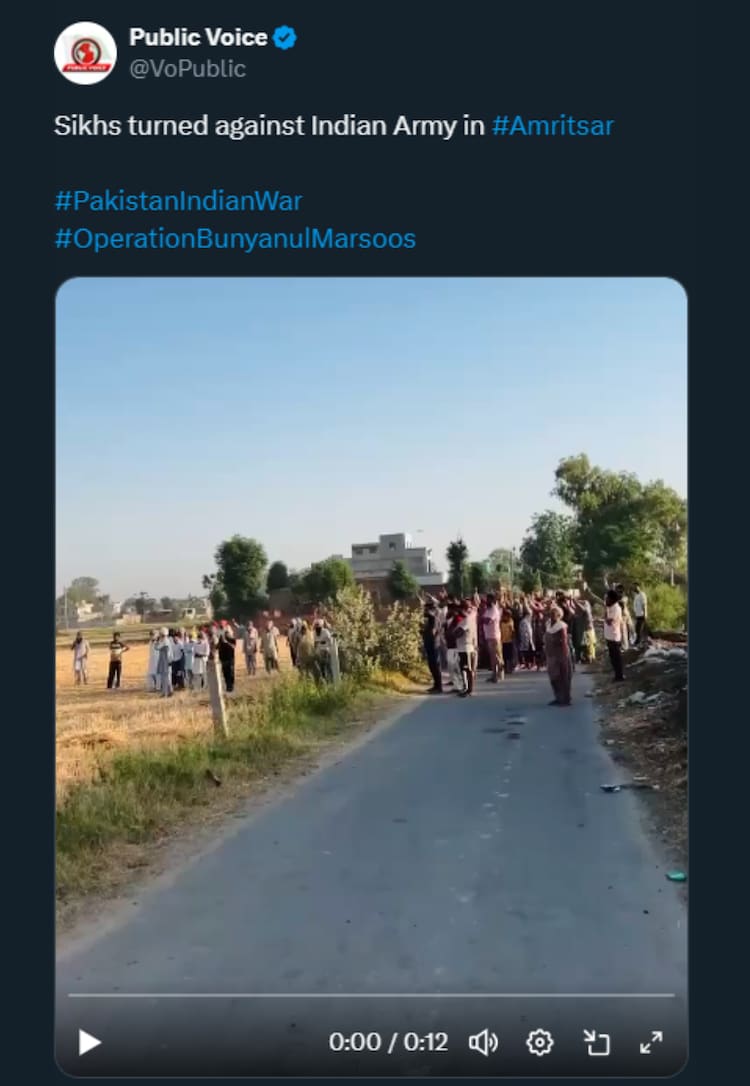Click the building in the video background
This screenshot has height=1086, width=750.
[x=393, y=558]
